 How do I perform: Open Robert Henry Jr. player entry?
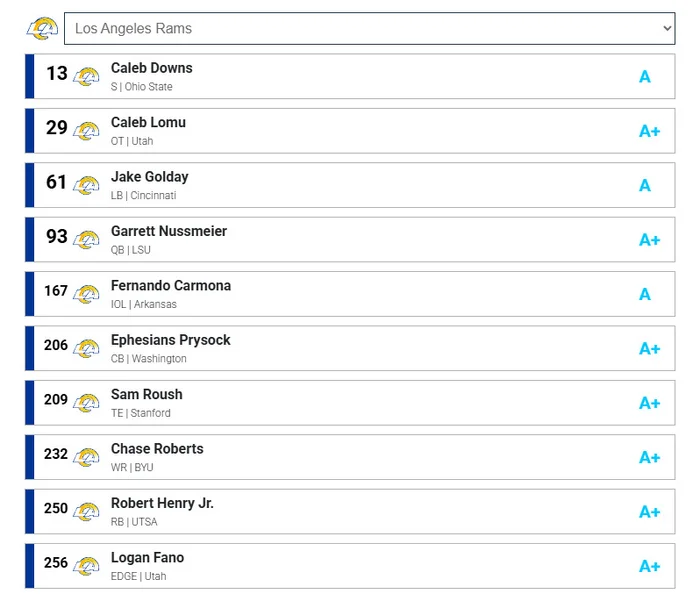click(x=162, y=503)
